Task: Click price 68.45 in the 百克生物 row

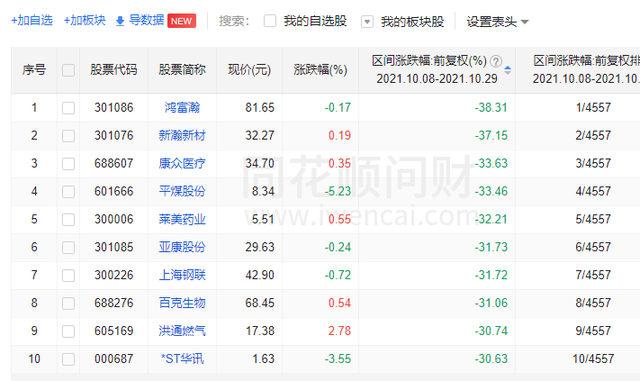Action: tap(260, 303)
